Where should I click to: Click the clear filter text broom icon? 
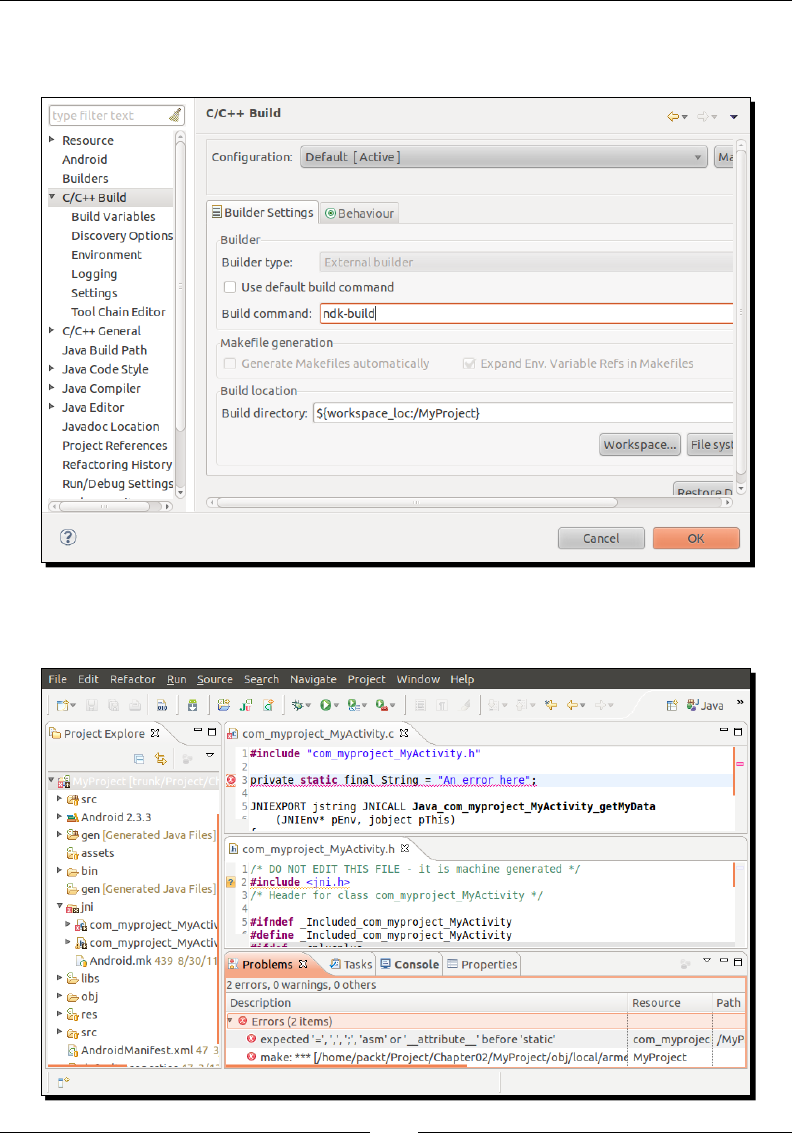pyautogui.click(x=175, y=115)
